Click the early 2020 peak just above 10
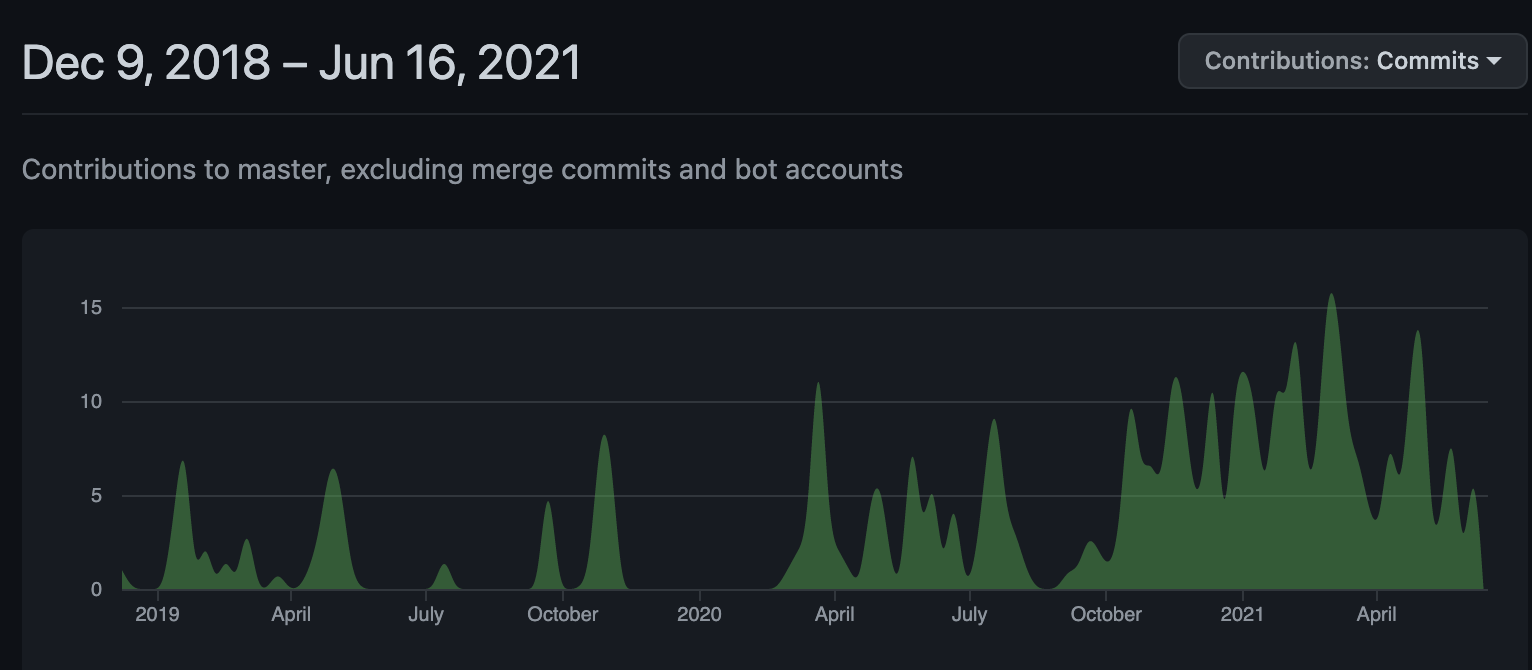 coord(818,388)
